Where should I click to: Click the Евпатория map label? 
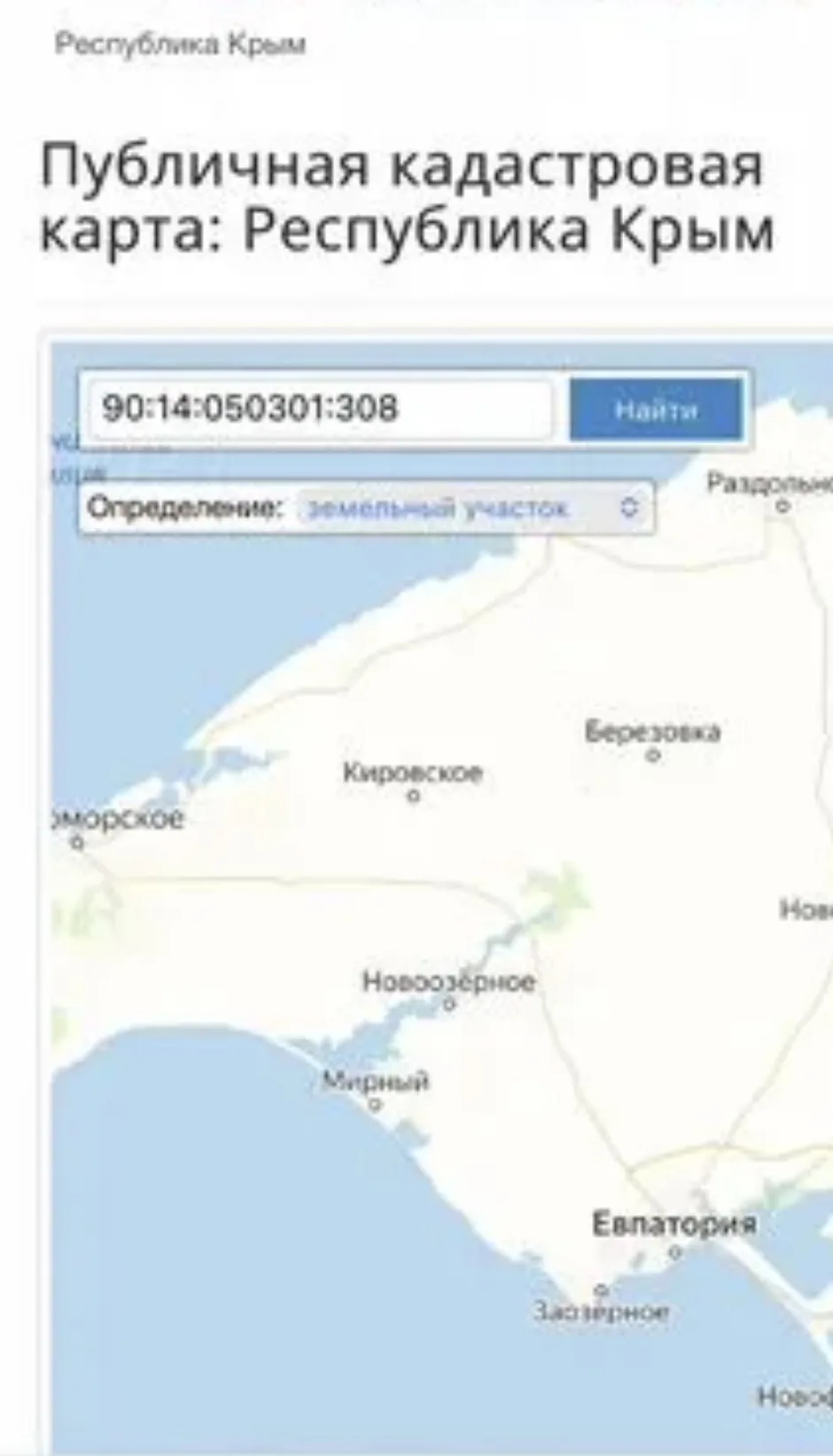(674, 1224)
